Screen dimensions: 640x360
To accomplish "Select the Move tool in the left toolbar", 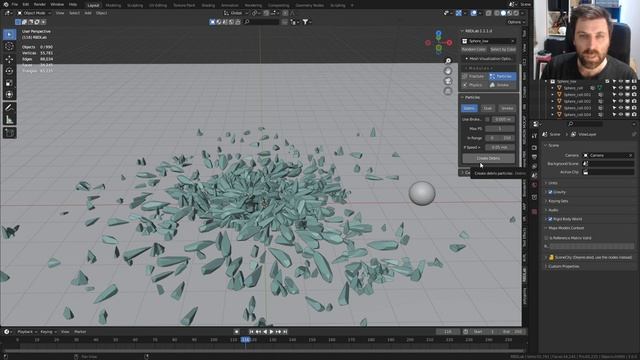I will click(x=9, y=60).
